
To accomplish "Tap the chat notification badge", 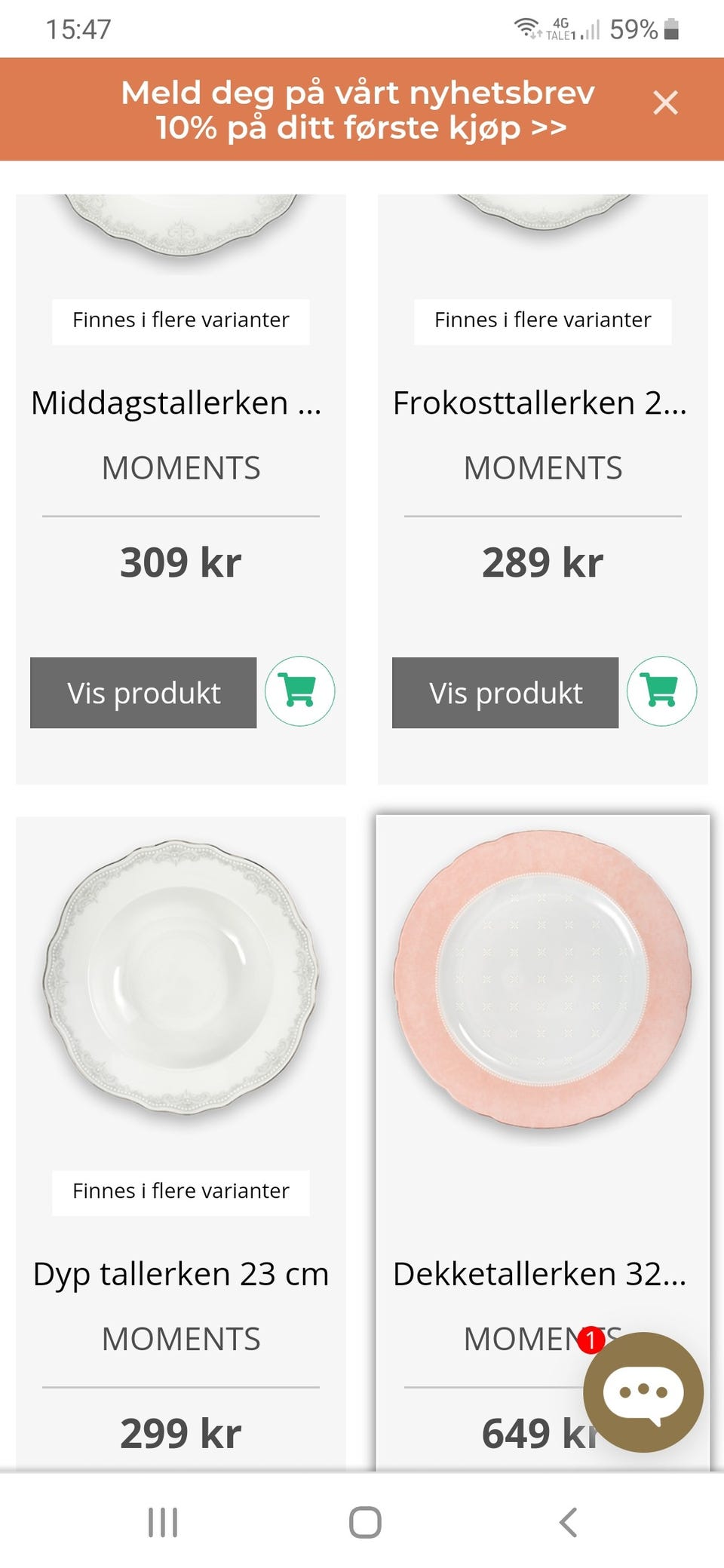I will click(x=591, y=1340).
